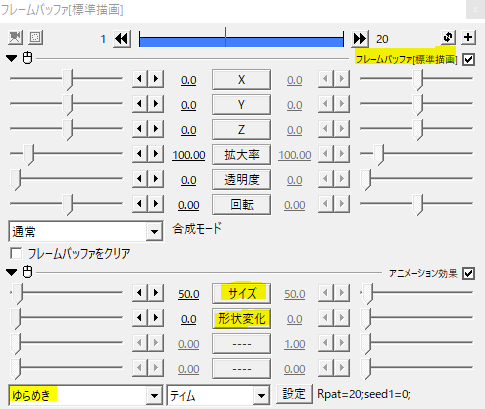Click the camera control icon
The width and height of the screenshot is (485, 409).
[15, 37]
